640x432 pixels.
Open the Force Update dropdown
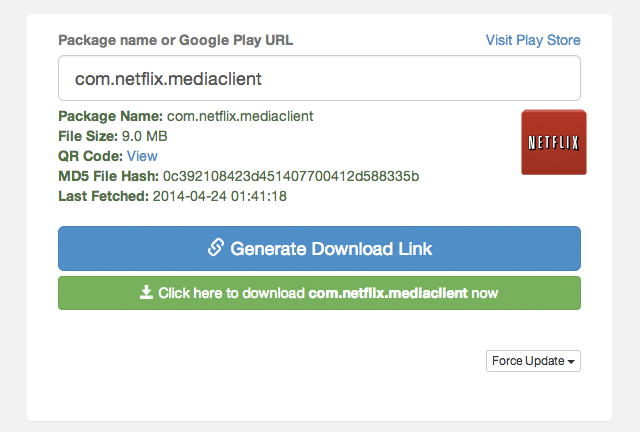533,361
